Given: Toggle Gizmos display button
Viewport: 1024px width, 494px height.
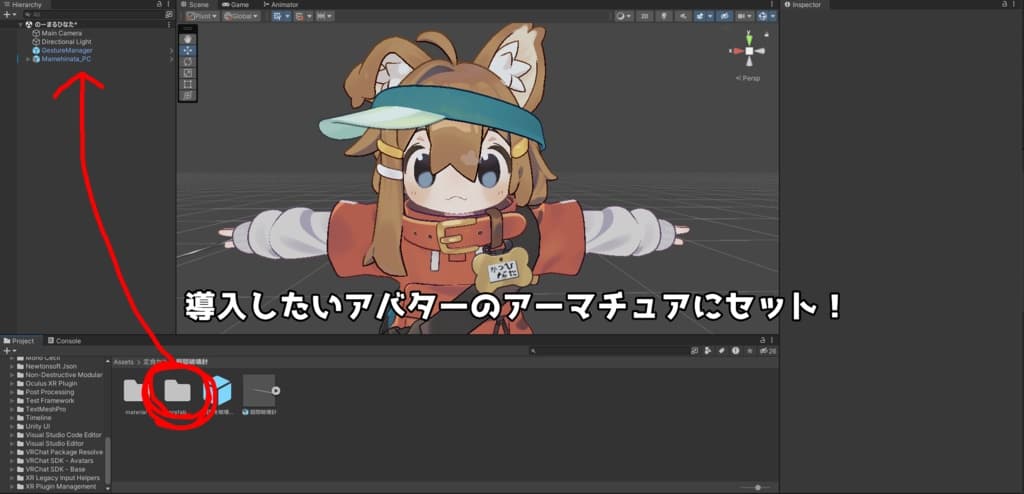Looking at the screenshot, I should click(x=761, y=16).
